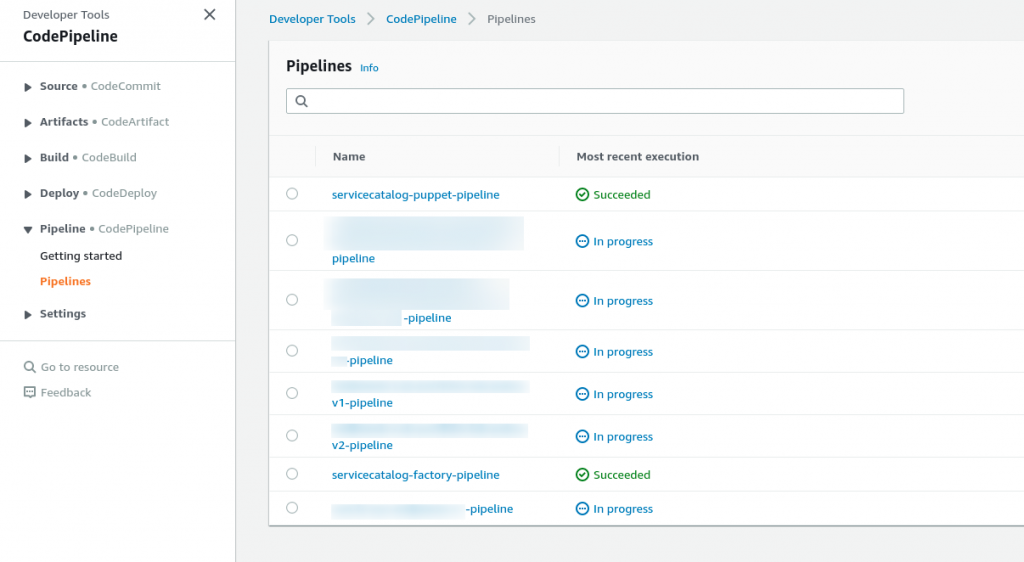The width and height of the screenshot is (1024, 562).
Task: Open the v2-pipeline link
Action: tap(362, 445)
